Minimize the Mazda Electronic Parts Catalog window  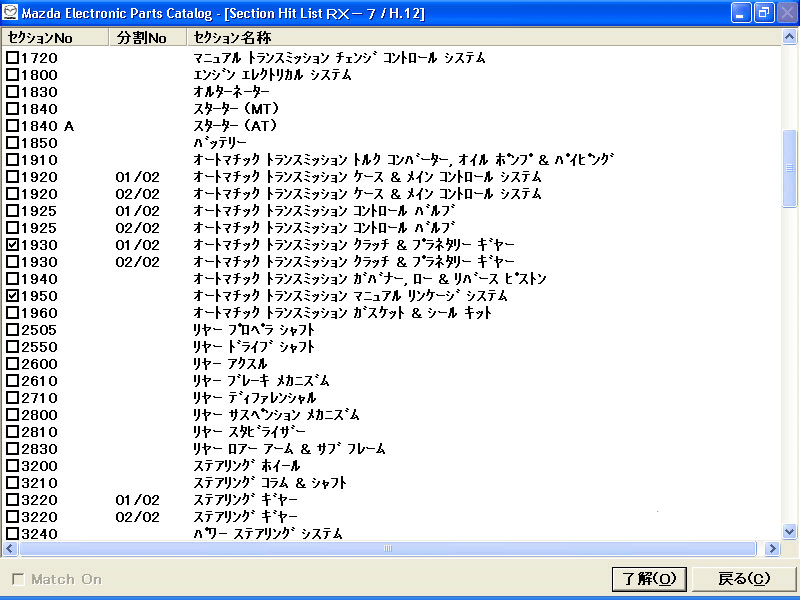[740, 13]
